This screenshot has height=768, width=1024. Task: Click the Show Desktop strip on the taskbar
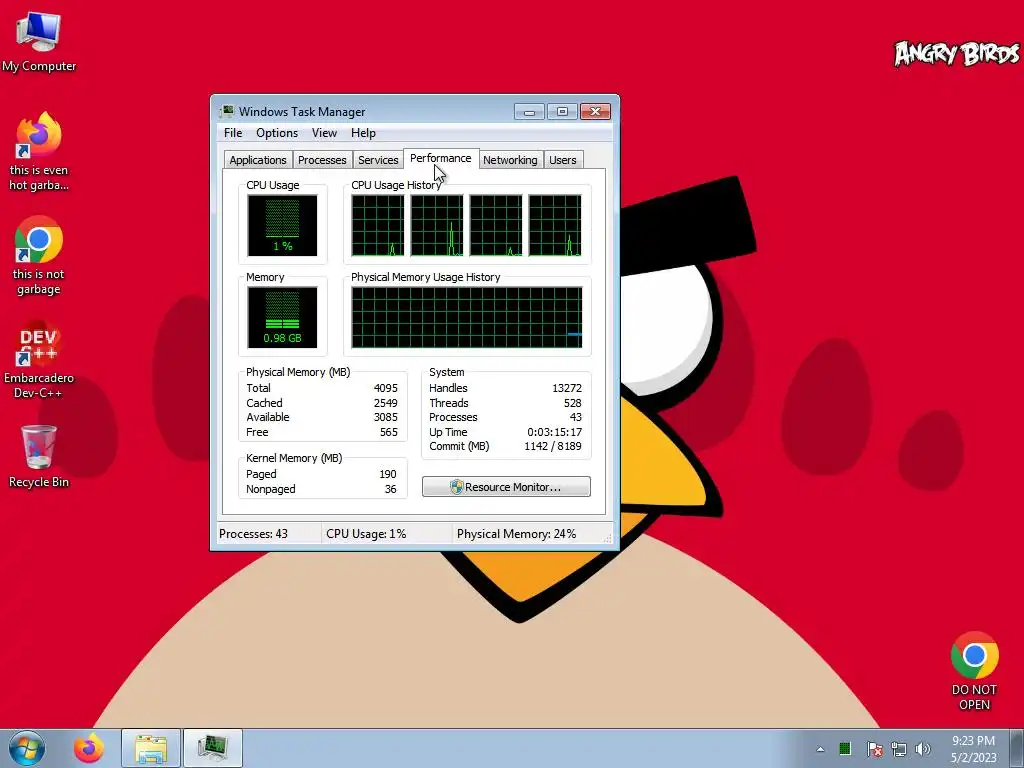tap(1017, 748)
